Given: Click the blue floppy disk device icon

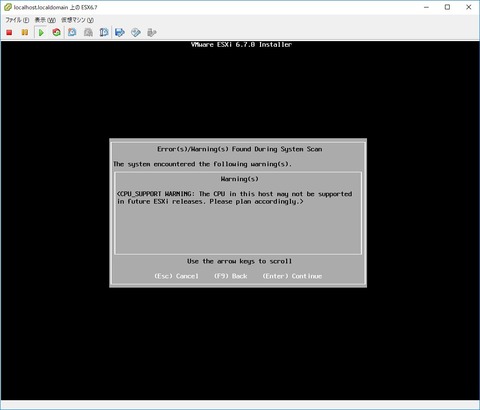Looking at the screenshot, I should click(120, 32).
